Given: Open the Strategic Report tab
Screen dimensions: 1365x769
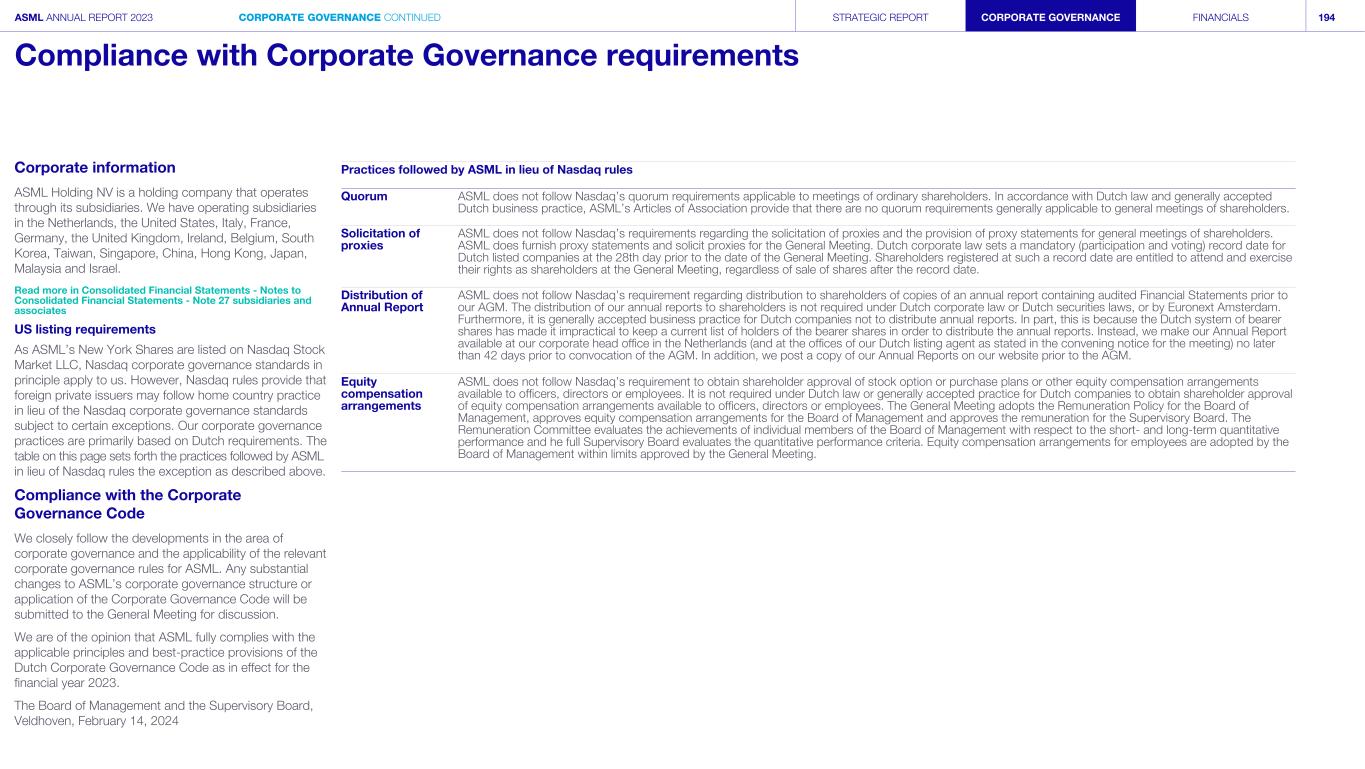Looking at the screenshot, I should 880,17.
